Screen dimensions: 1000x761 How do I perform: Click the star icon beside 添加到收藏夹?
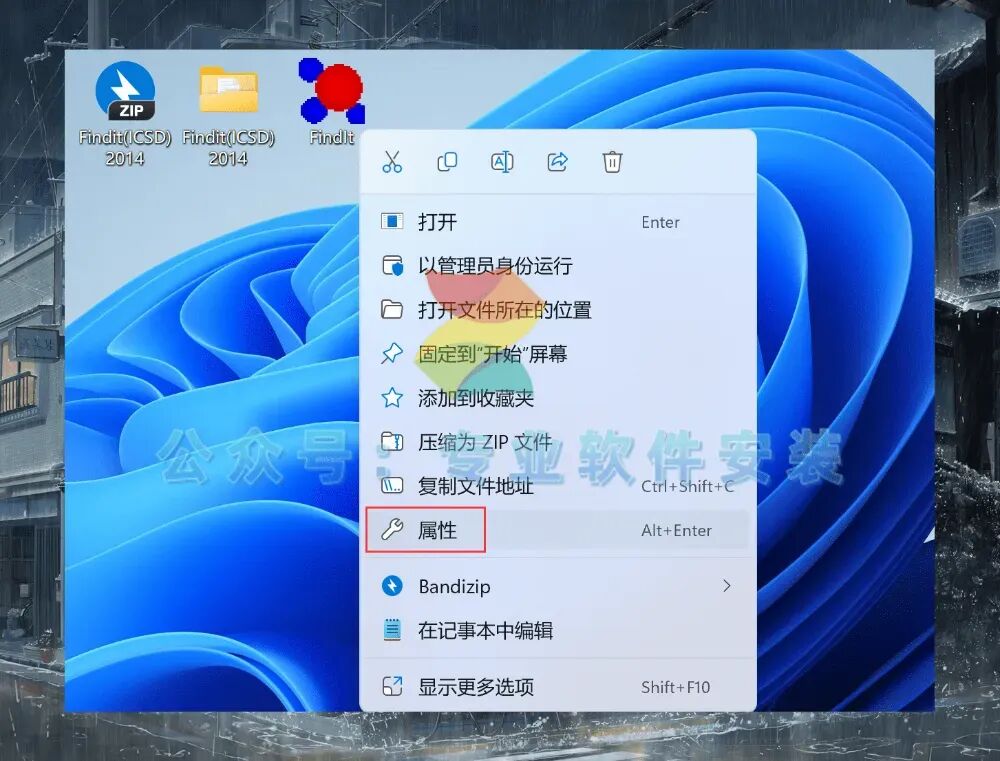click(392, 398)
